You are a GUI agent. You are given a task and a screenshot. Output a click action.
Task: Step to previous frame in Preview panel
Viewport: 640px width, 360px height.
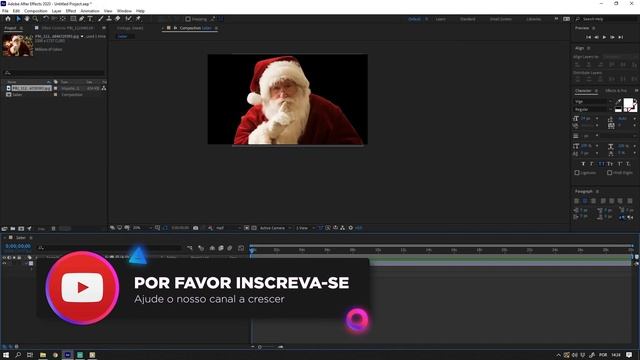596,37
